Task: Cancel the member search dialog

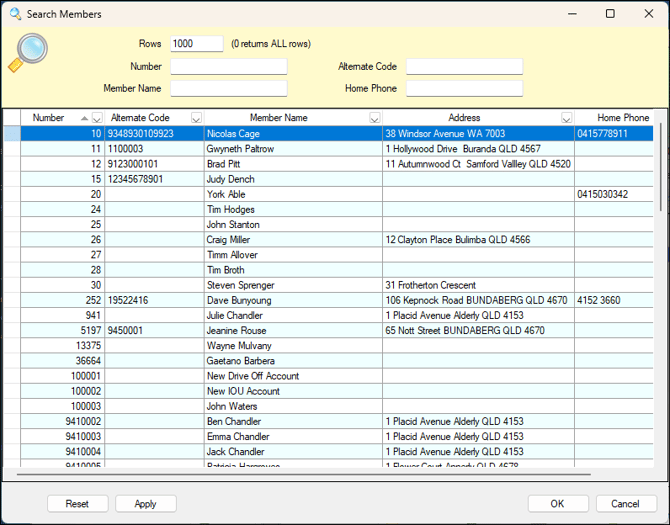Action: 626,504
